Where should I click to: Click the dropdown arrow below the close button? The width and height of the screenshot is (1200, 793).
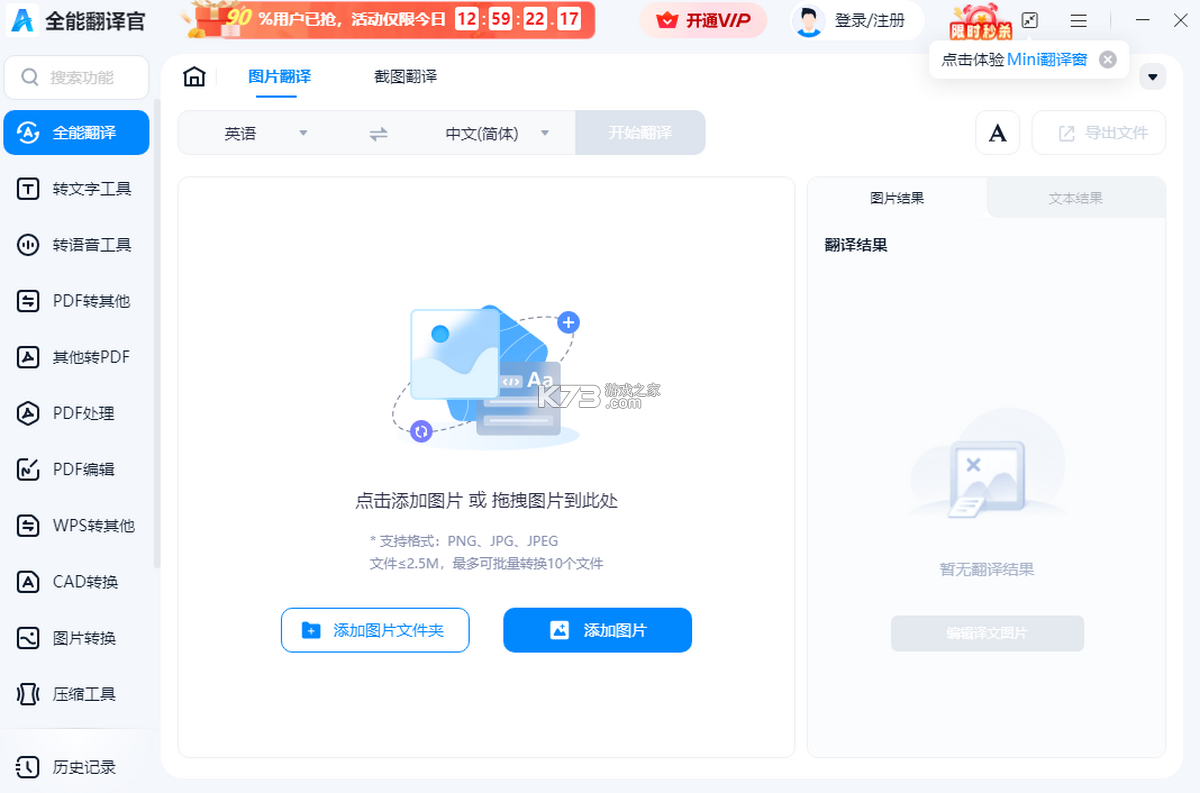pyautogui.click(x=1153, y=77)
